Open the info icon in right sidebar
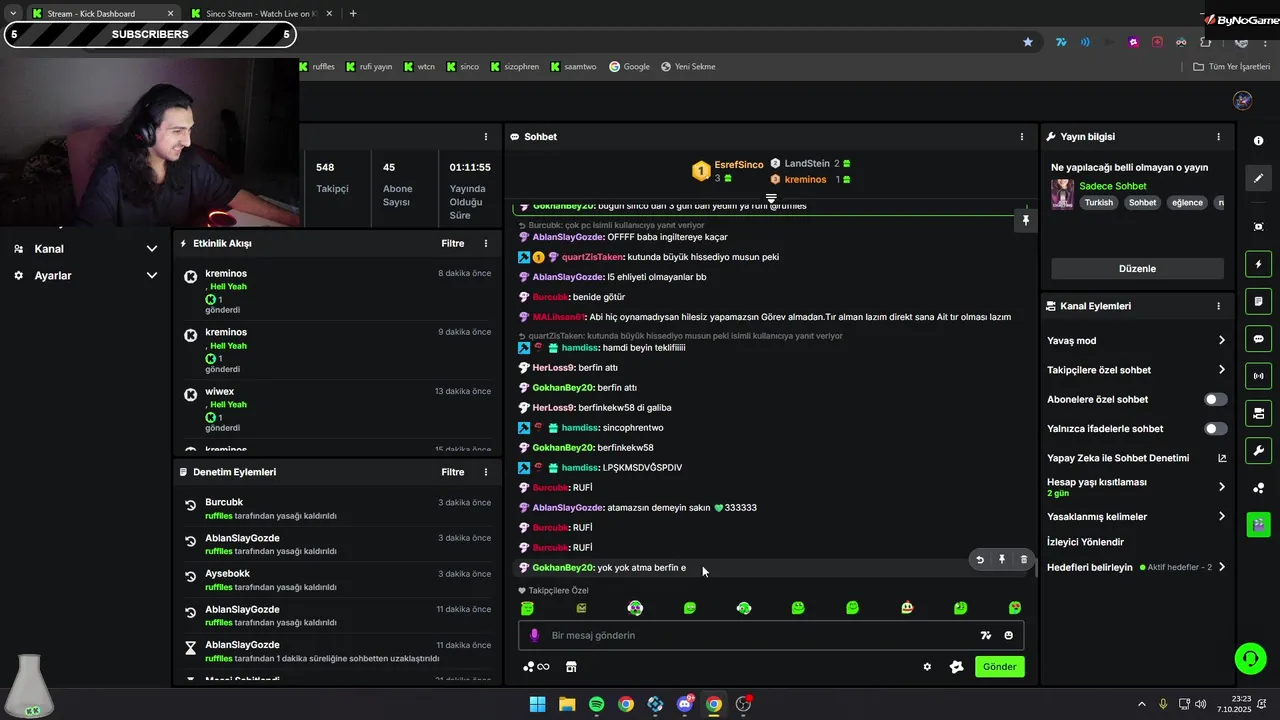 point(1258,141)
